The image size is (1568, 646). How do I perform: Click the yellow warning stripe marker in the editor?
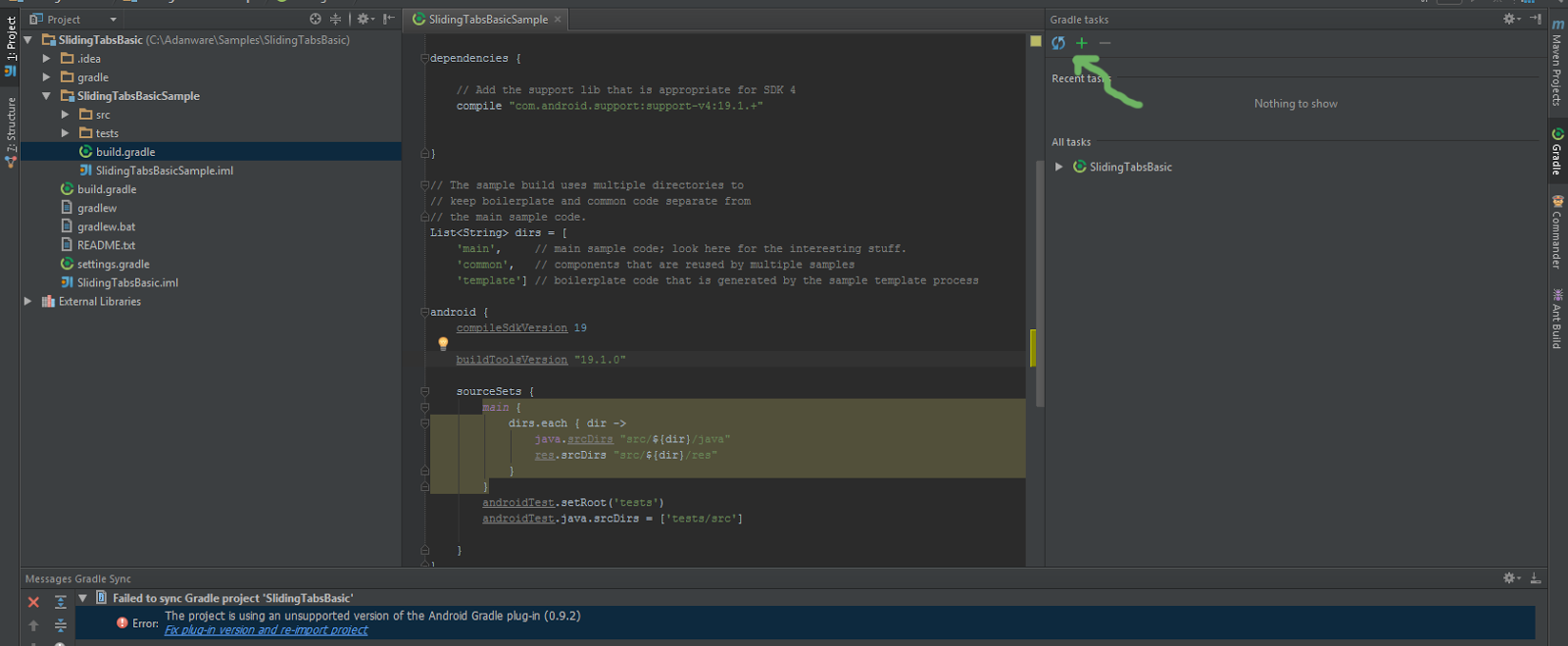1033,348
